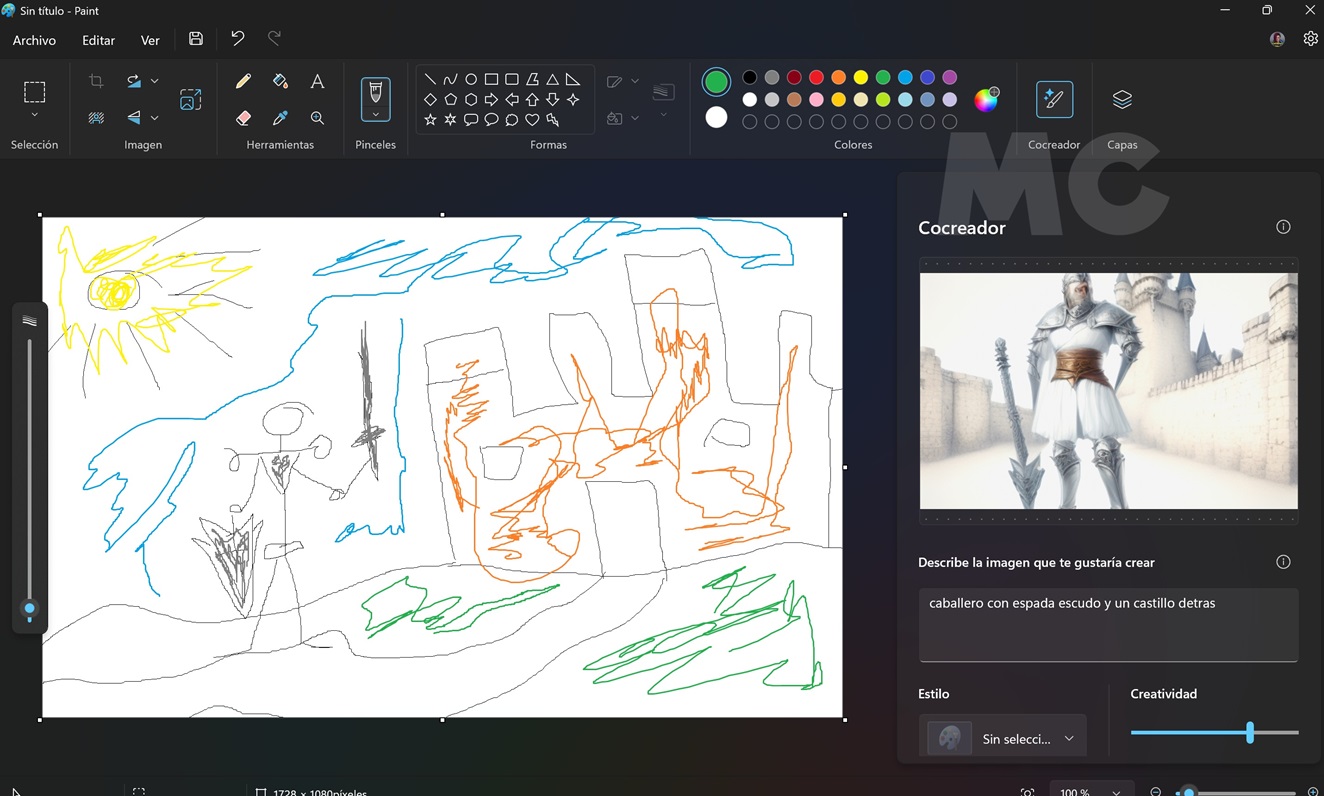Pick the red color swatch
Viewport: 1324px width, 796px height.
(x=816, y=78)
